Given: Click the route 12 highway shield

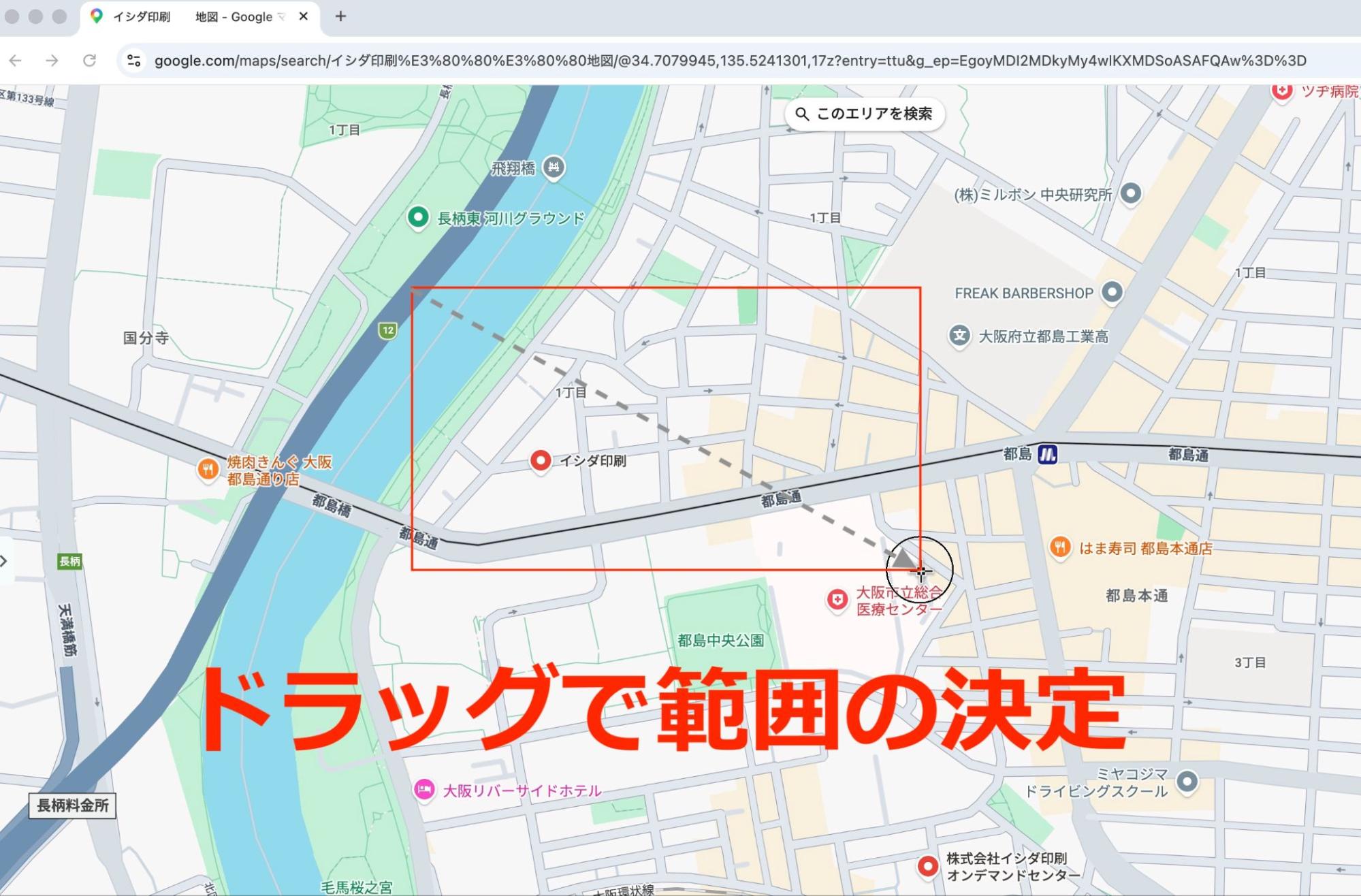Looking at the screenshot, I should pos(387,331).
